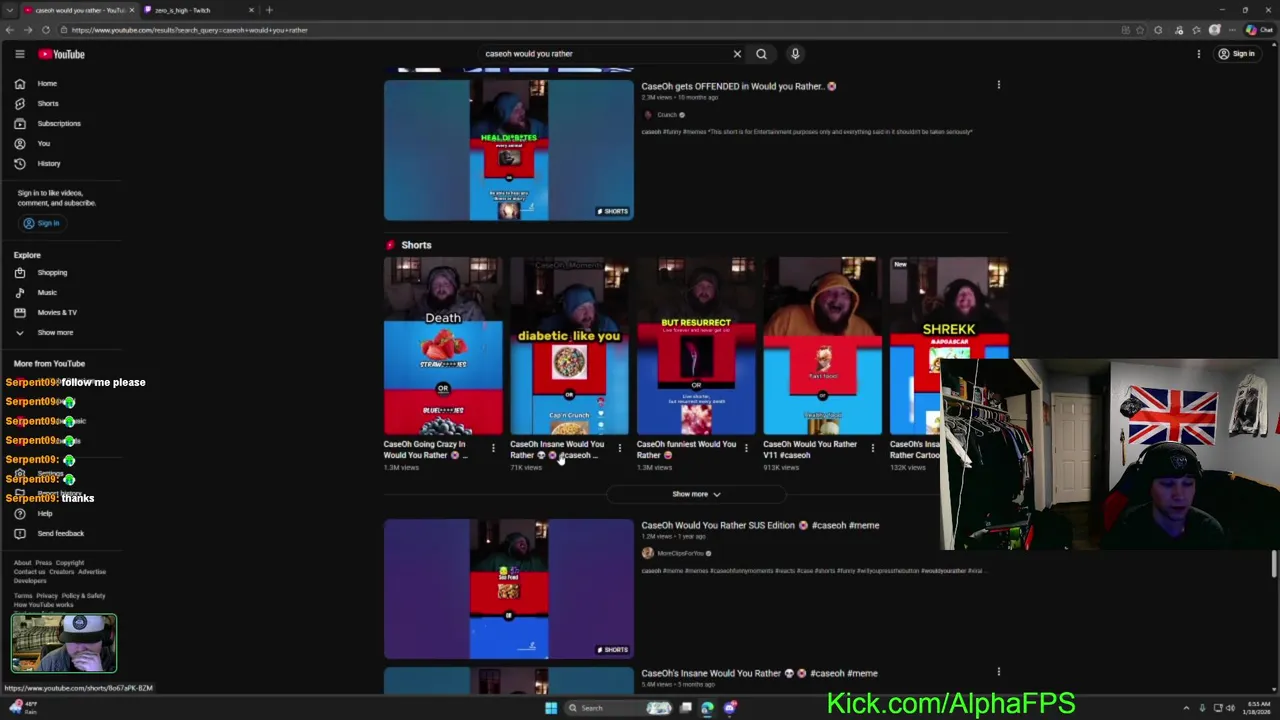1280x720 pixels.
Task: Open a new browser tab with plus
Action: tap(269, 10)
